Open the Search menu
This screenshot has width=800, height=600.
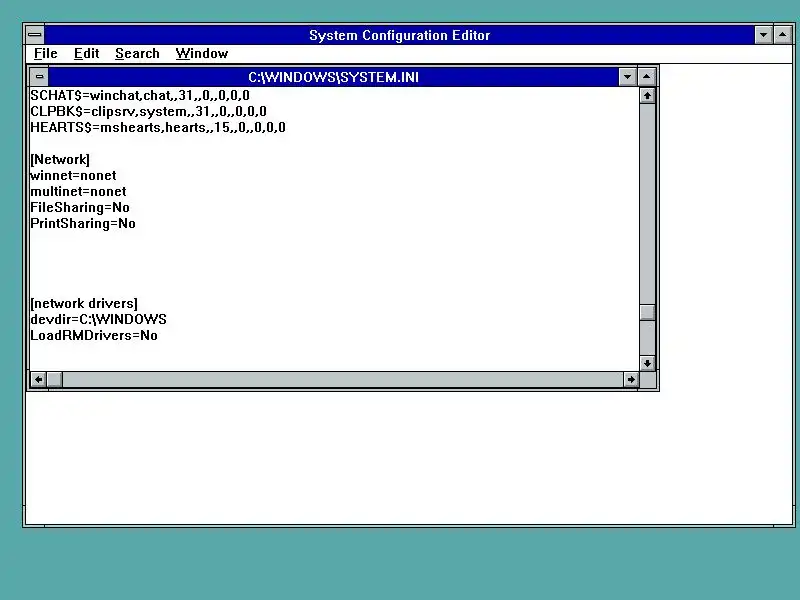137,54
